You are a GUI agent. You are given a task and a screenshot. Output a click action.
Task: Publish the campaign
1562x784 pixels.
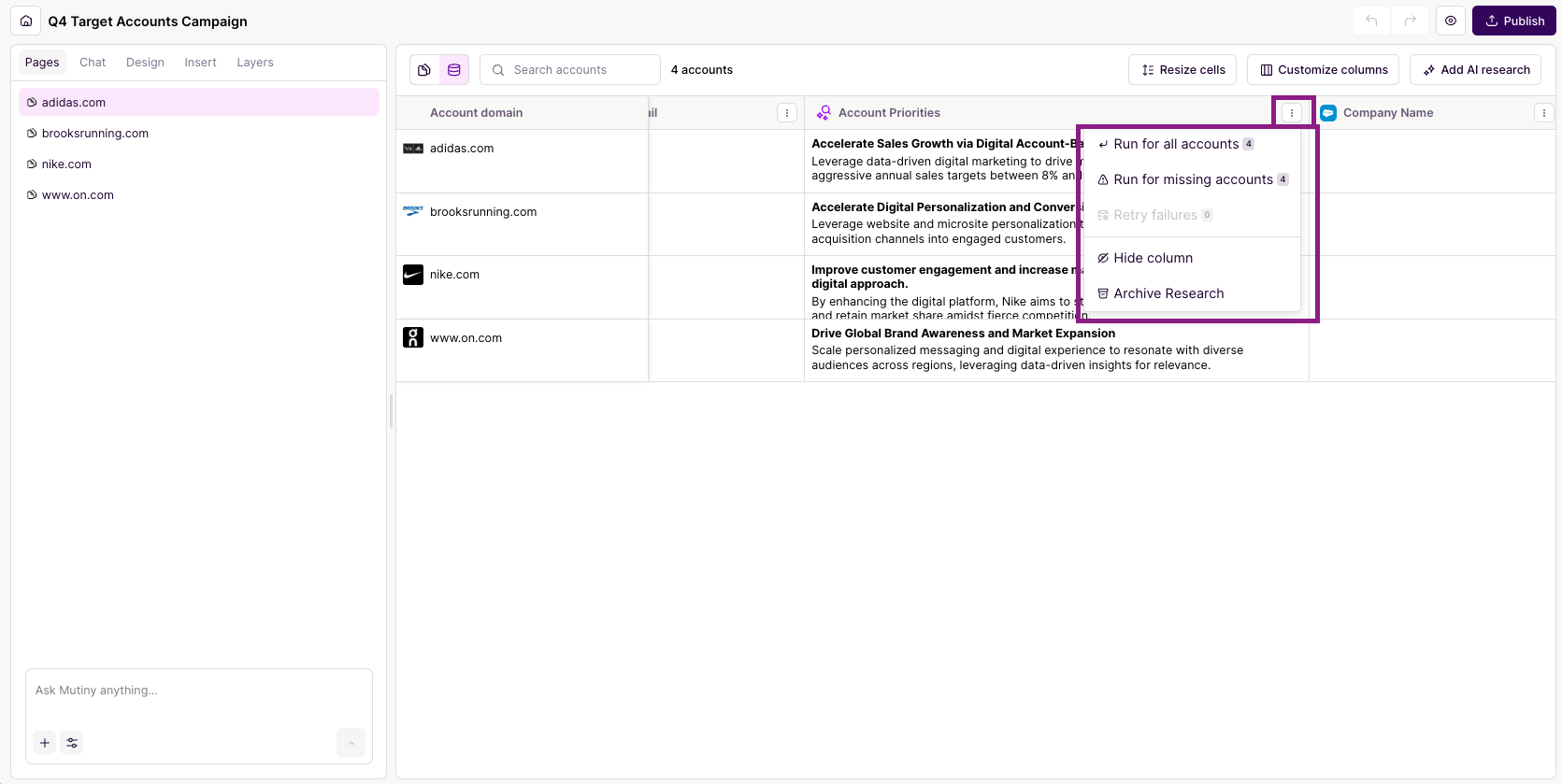(x=1514, y=21)
